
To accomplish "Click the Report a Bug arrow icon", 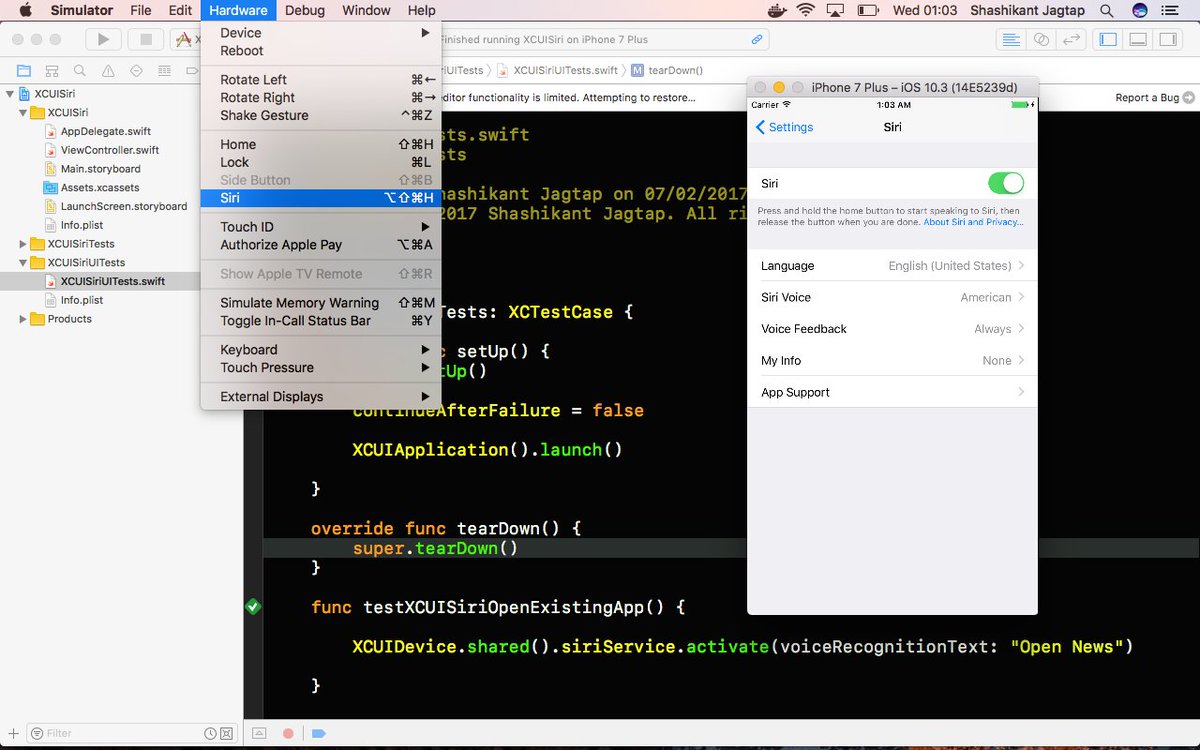I will point(1188,98).
